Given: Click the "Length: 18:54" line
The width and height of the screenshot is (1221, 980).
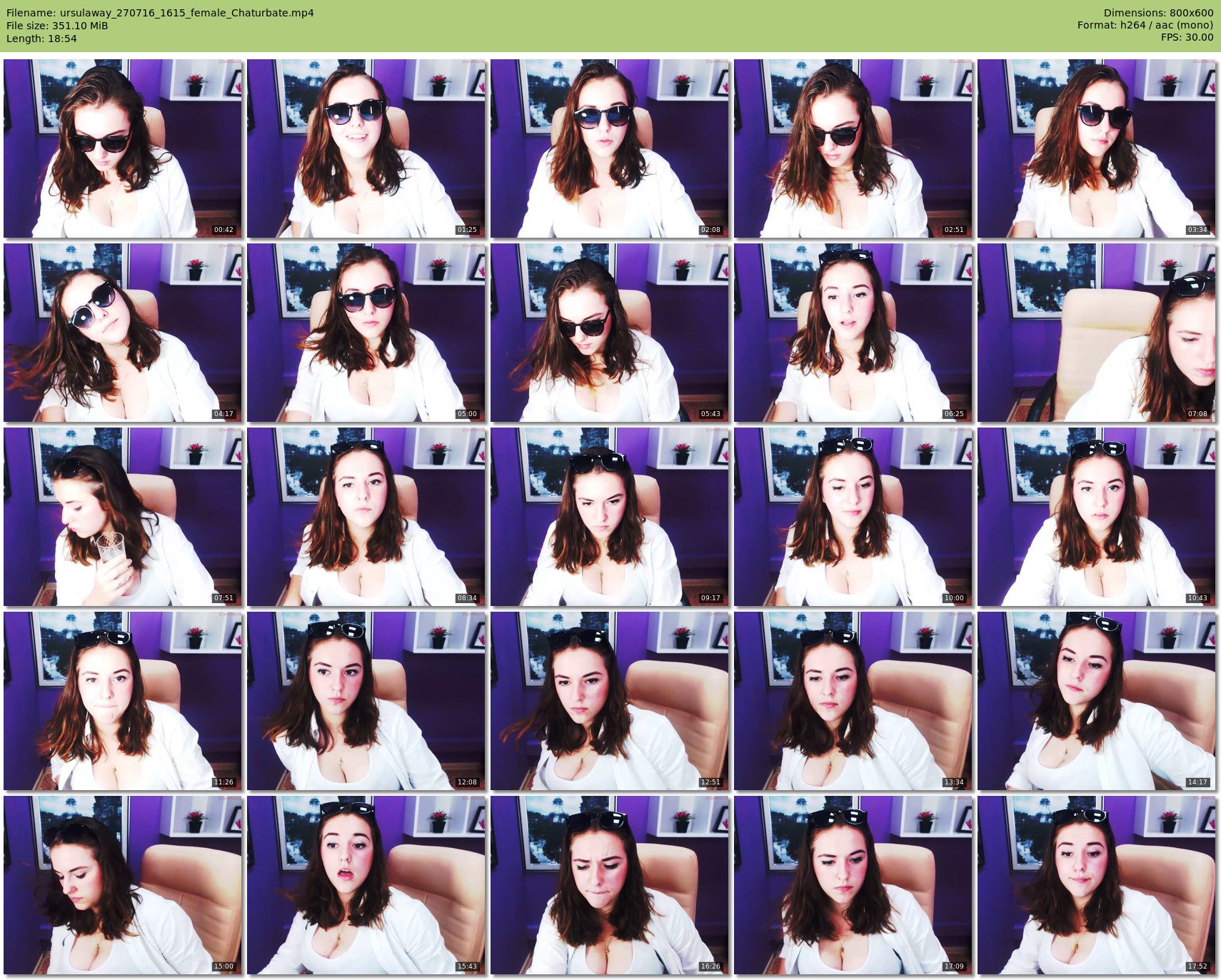Looking at the screenshot, I should pyautogui.click(x=41, y=39).
